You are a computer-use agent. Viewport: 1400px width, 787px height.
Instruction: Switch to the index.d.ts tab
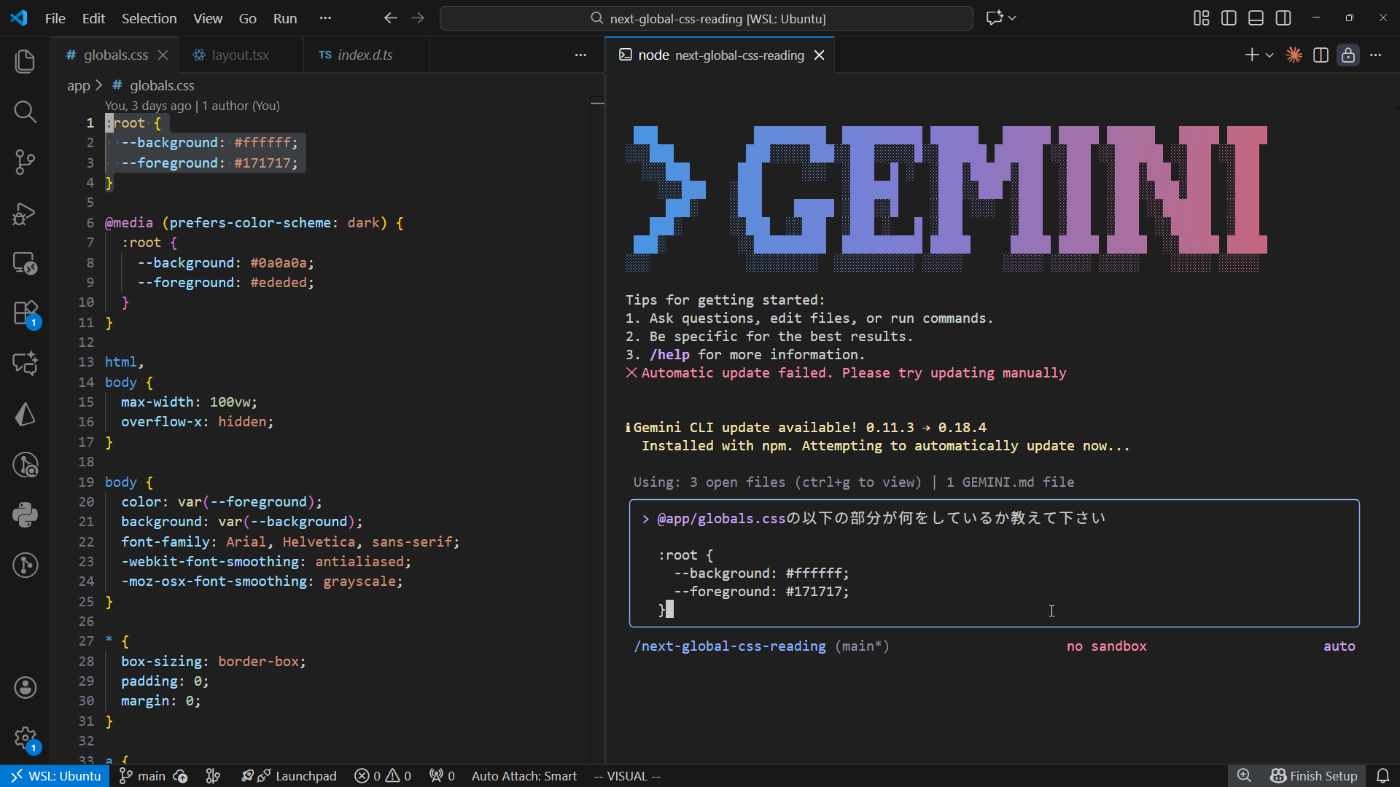[x=366, y=55]
